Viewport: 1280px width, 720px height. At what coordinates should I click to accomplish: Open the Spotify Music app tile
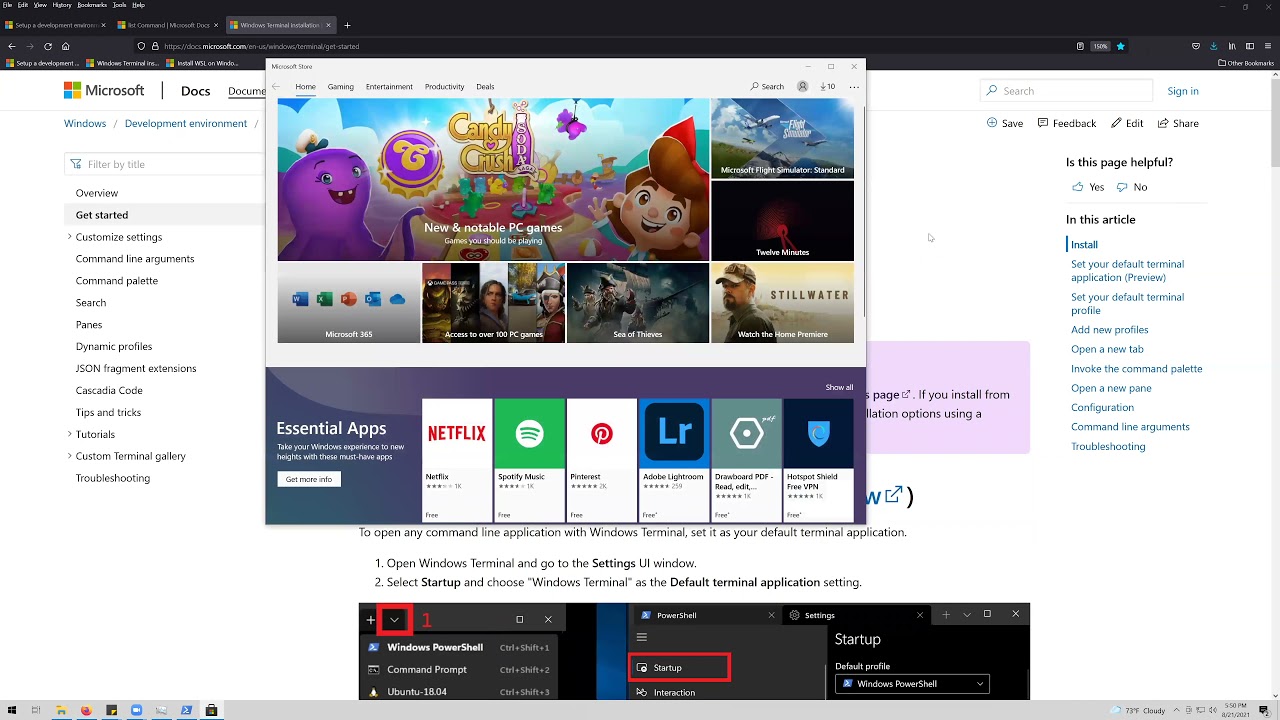[529, 460]
